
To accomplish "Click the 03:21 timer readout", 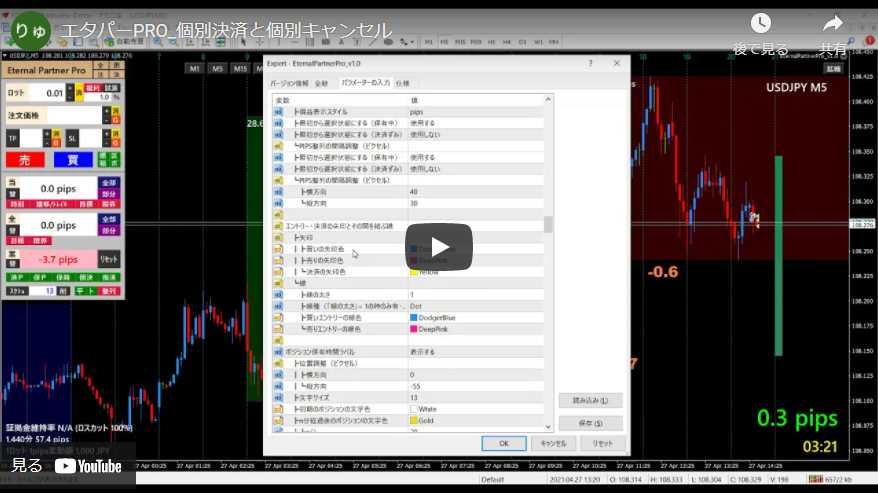I will point(820,447).
